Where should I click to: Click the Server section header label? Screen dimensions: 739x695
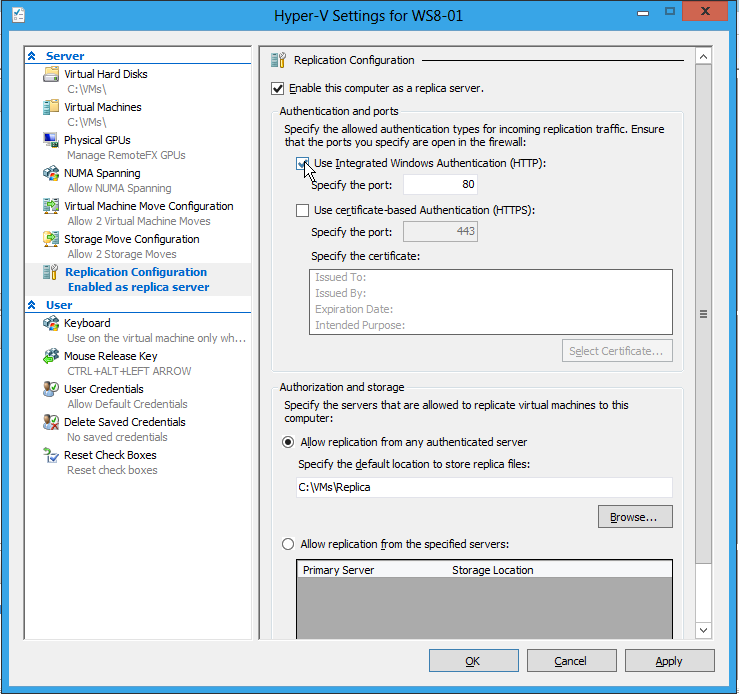click(65, 56)
